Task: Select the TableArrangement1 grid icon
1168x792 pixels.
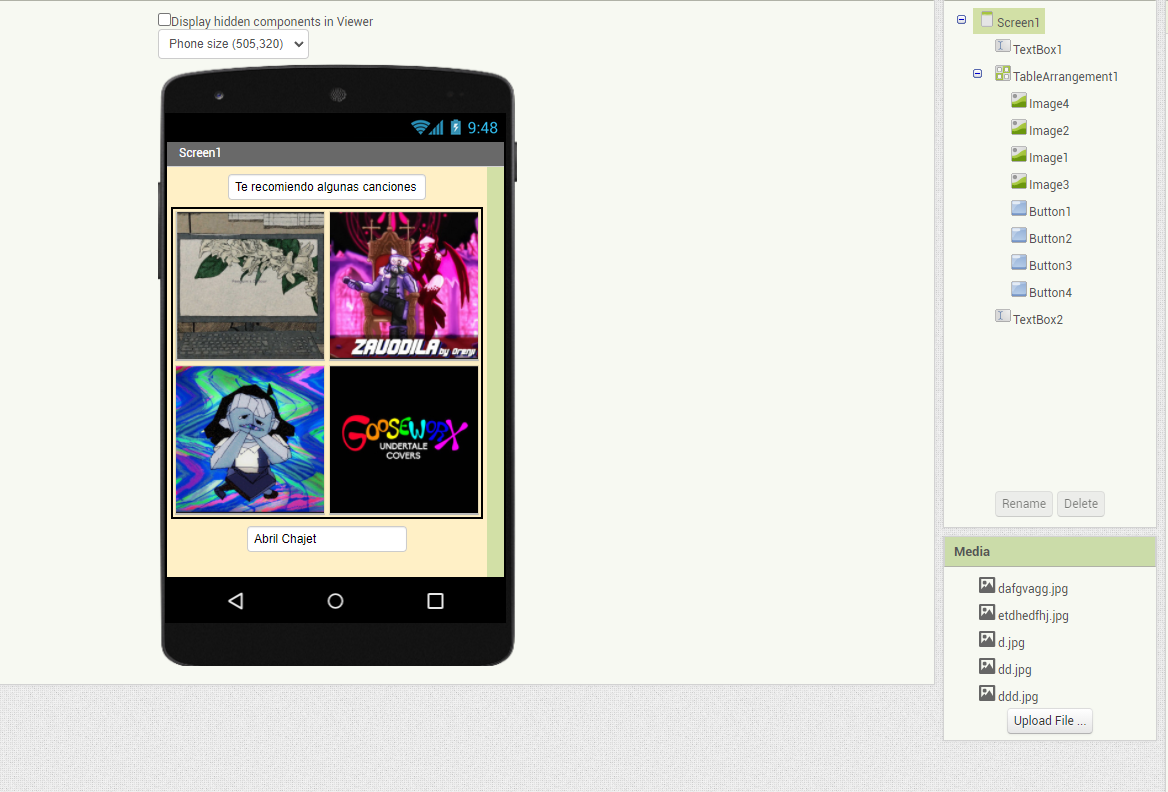Action: 1003,73
